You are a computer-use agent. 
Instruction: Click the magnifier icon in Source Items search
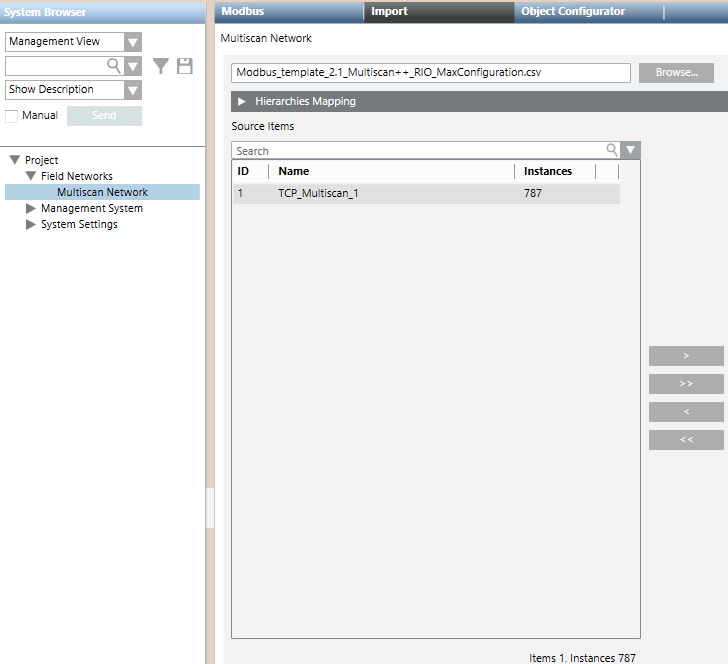coord(611,151)
